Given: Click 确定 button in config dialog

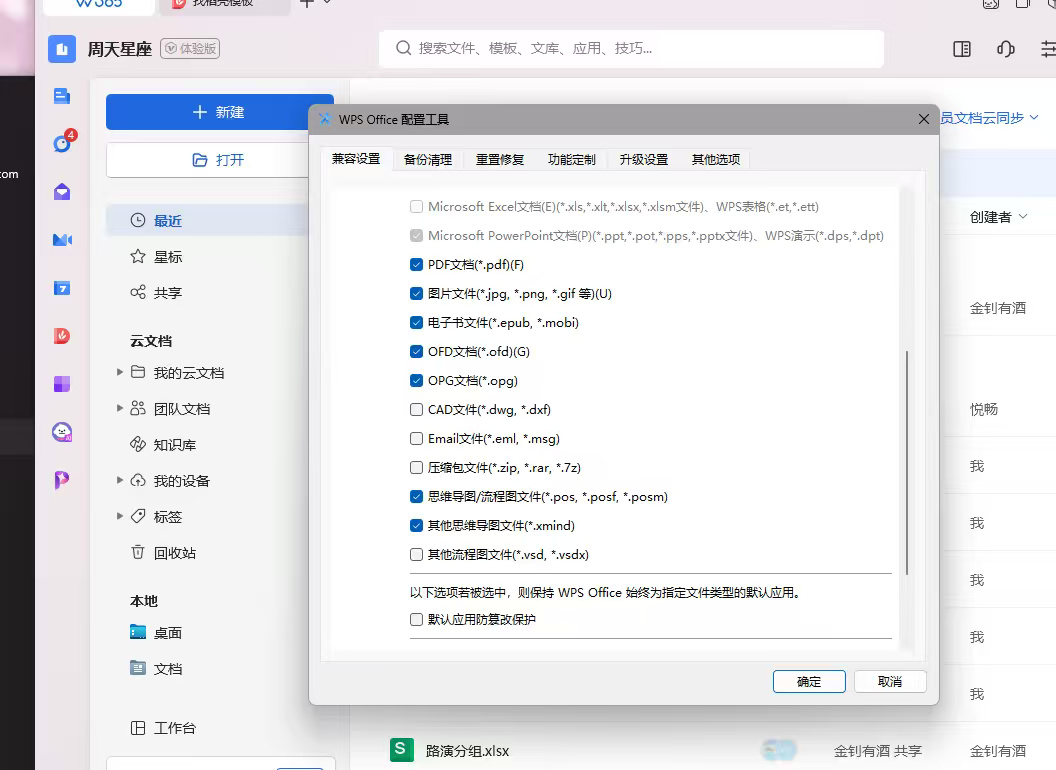Looking at the screenshot, I should [809, 682].
